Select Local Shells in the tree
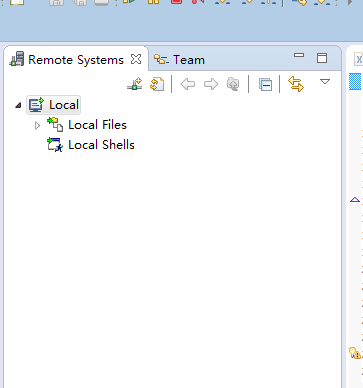 point(91,145)
